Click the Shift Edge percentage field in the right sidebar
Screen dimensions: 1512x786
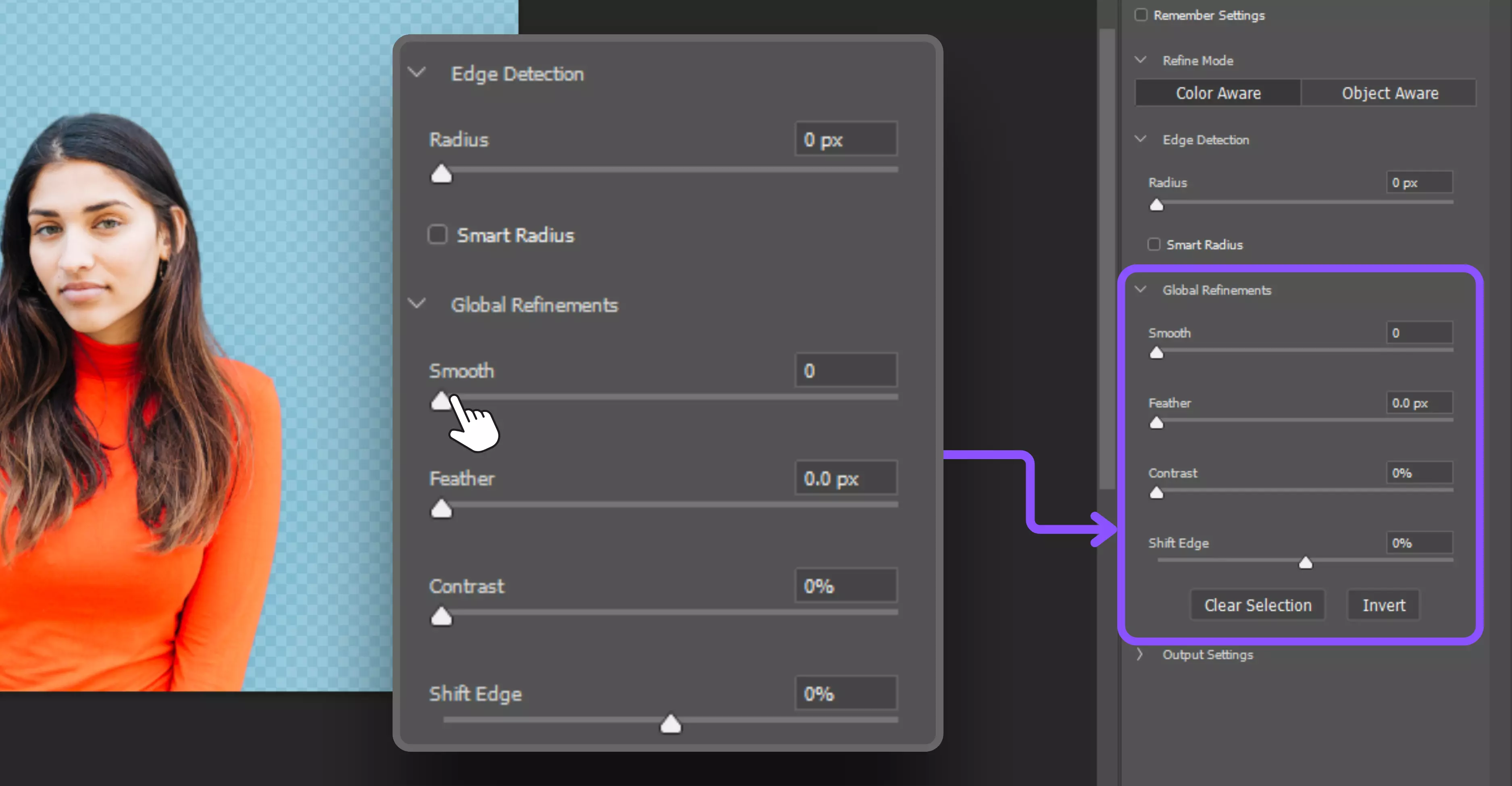1419,543
